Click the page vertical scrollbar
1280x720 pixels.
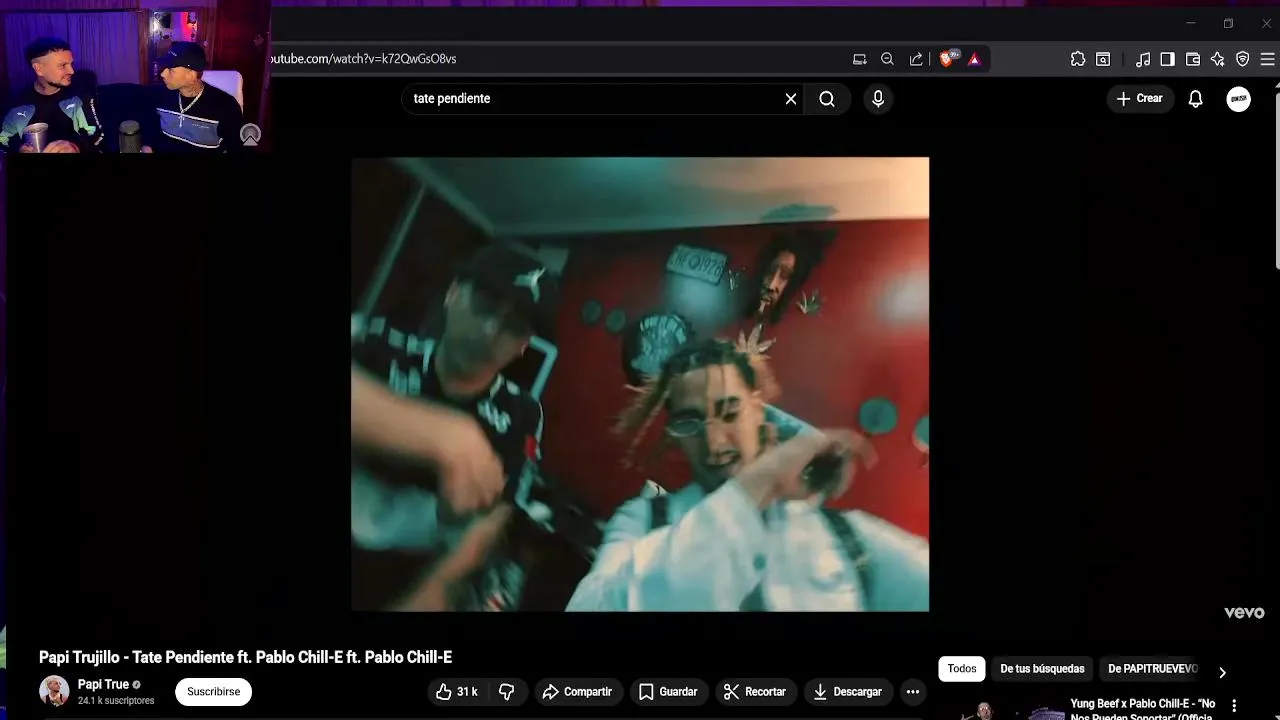pyautogui.click(x=1275, y=180)
